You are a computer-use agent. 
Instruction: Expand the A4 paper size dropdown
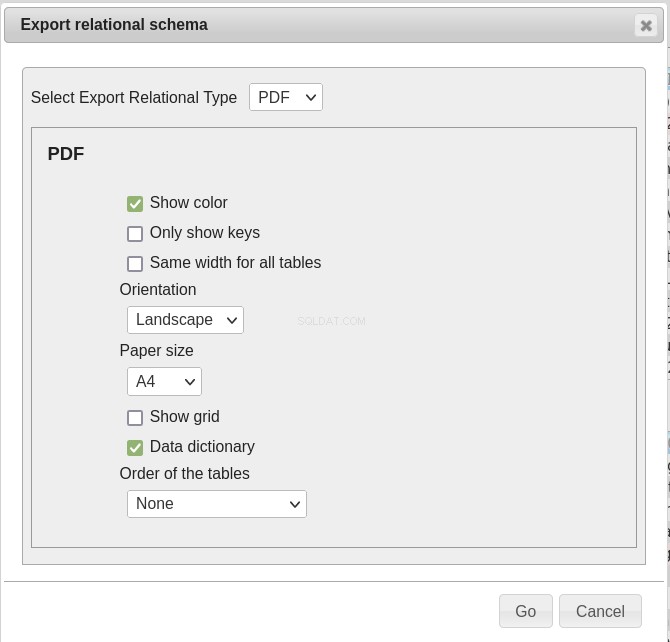click(x=165, y=381)
